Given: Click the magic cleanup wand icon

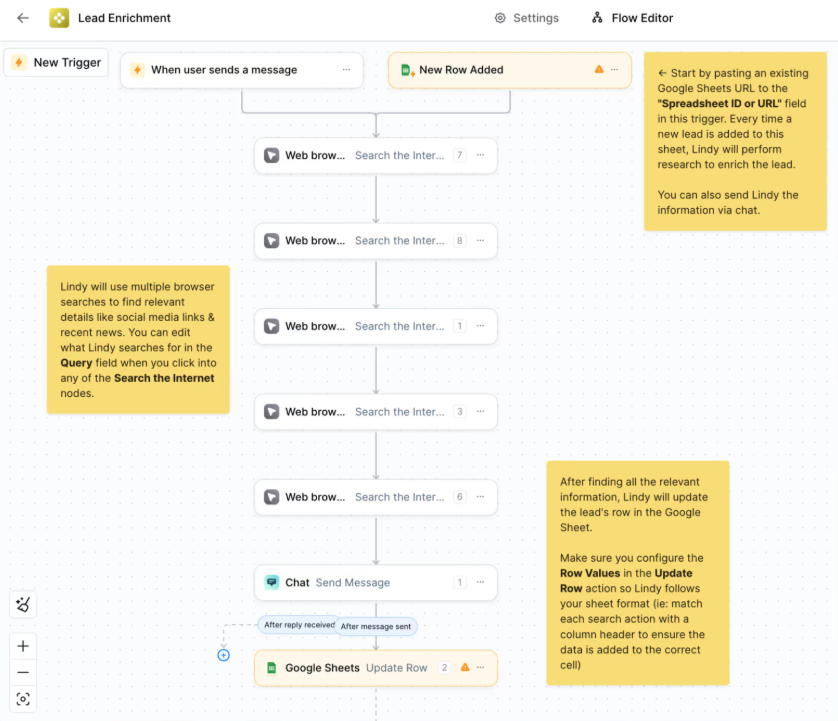Looking at the screenshot, I should (x=23, y=605).
